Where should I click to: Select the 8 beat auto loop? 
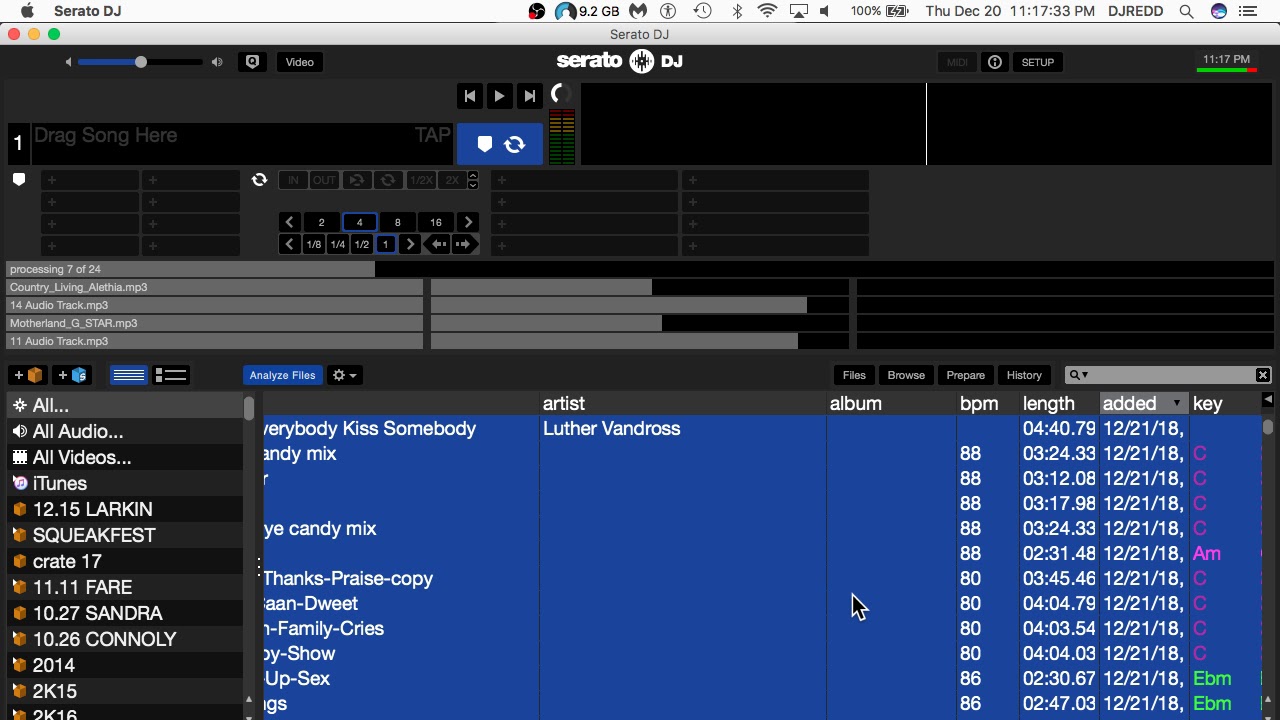[x=397, y=222]
